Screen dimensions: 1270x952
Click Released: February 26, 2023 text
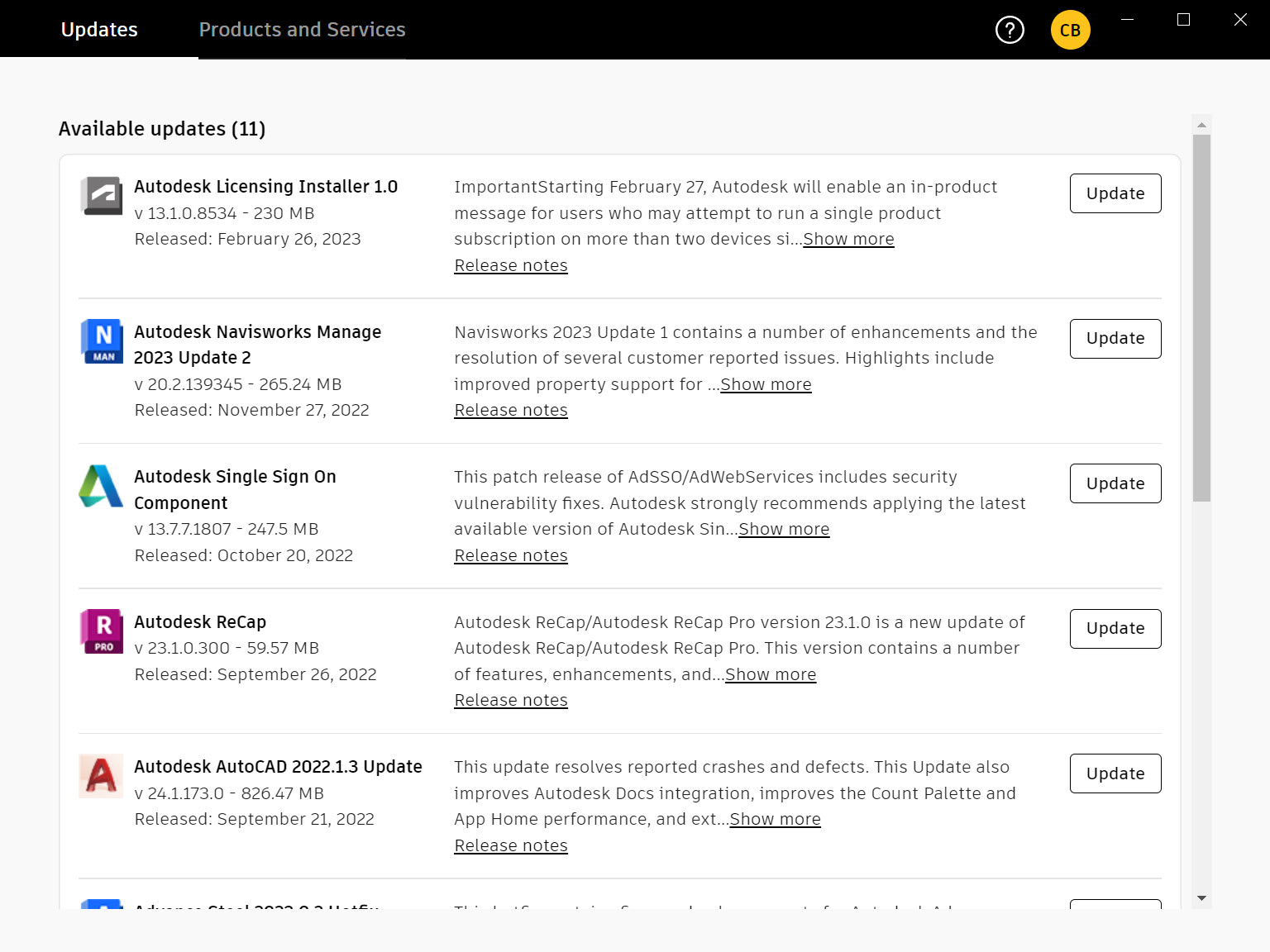tap(248, 239)
